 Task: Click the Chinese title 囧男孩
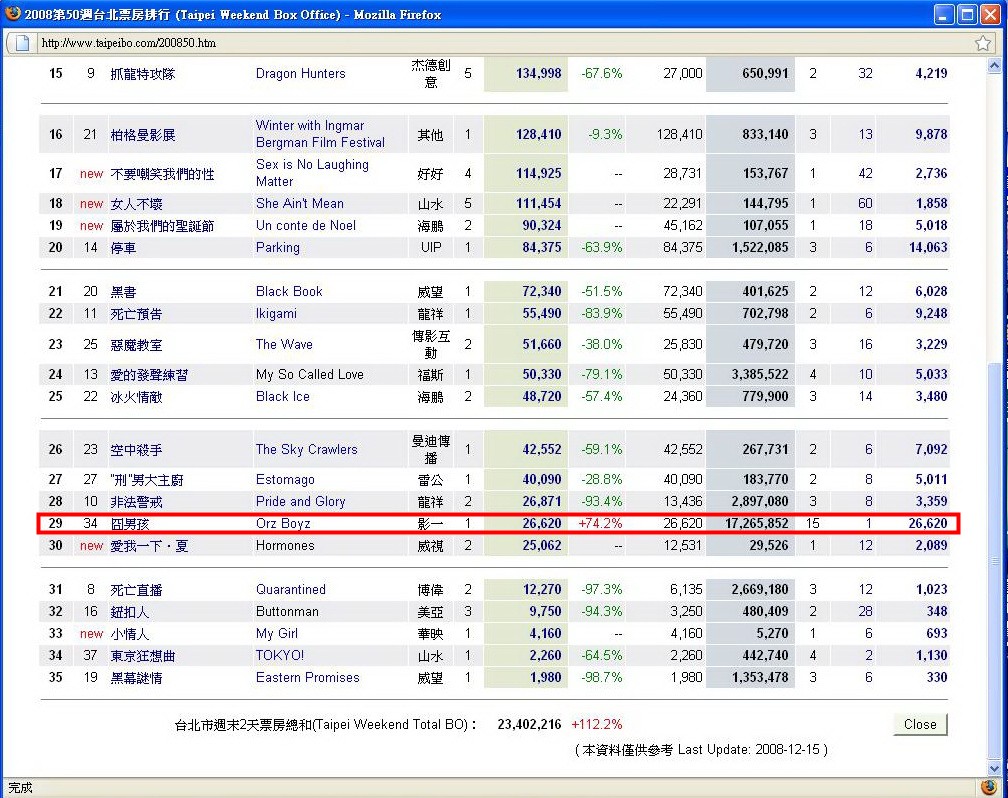[x=129, y=523]
